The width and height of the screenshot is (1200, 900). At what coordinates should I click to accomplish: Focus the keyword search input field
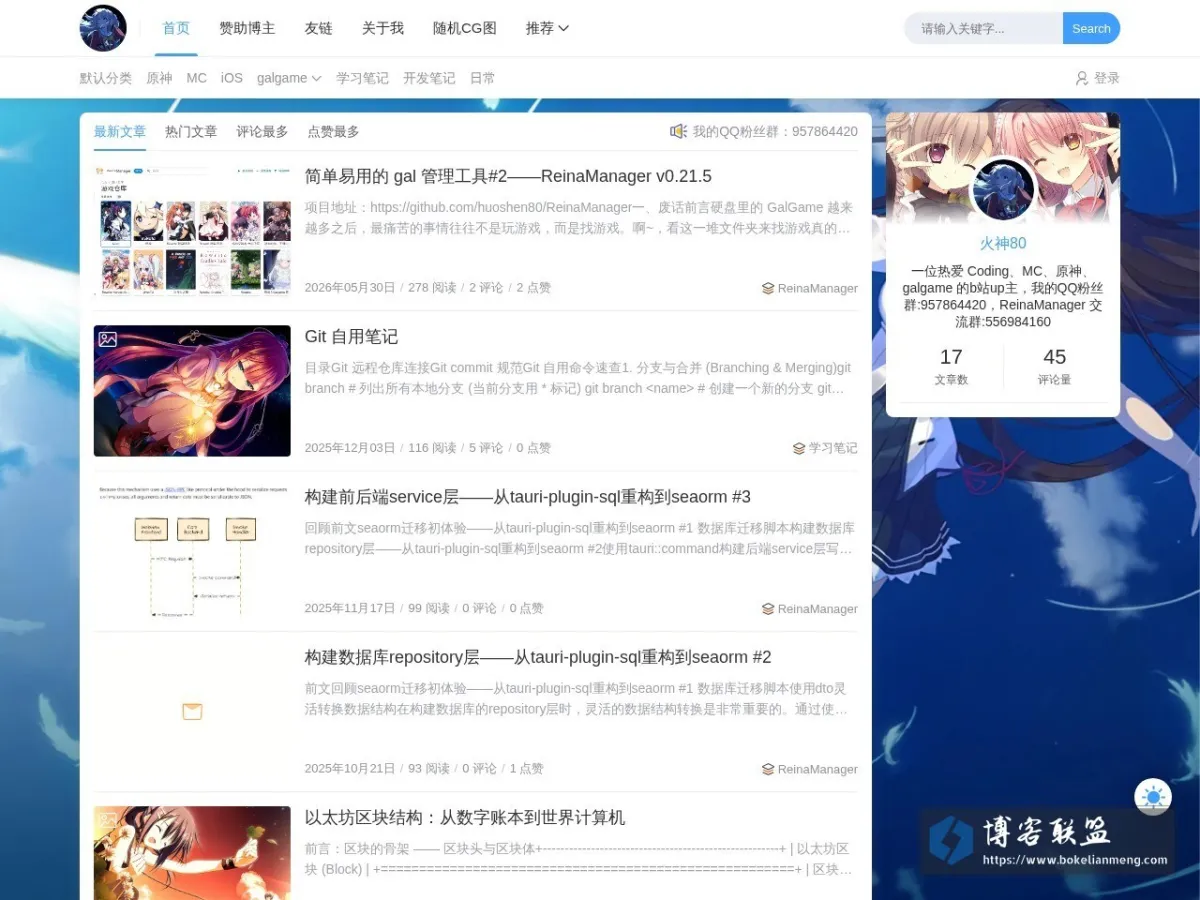pyautogui.click(x=984, y=28)
